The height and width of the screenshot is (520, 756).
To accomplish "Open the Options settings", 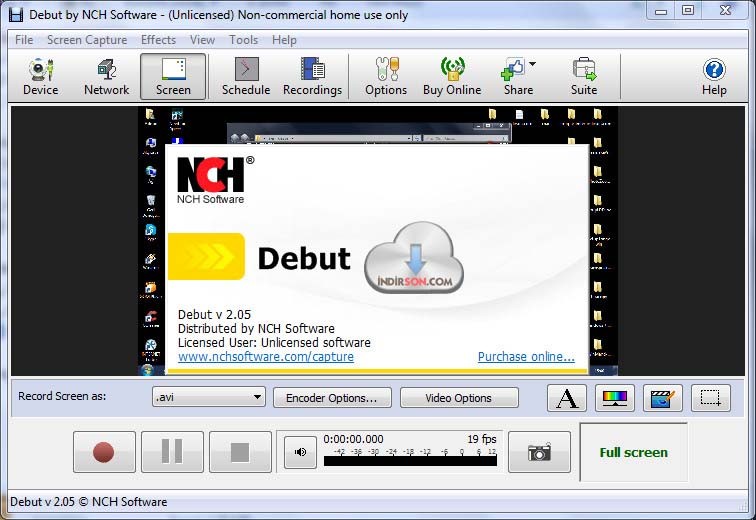I will 386,77.
